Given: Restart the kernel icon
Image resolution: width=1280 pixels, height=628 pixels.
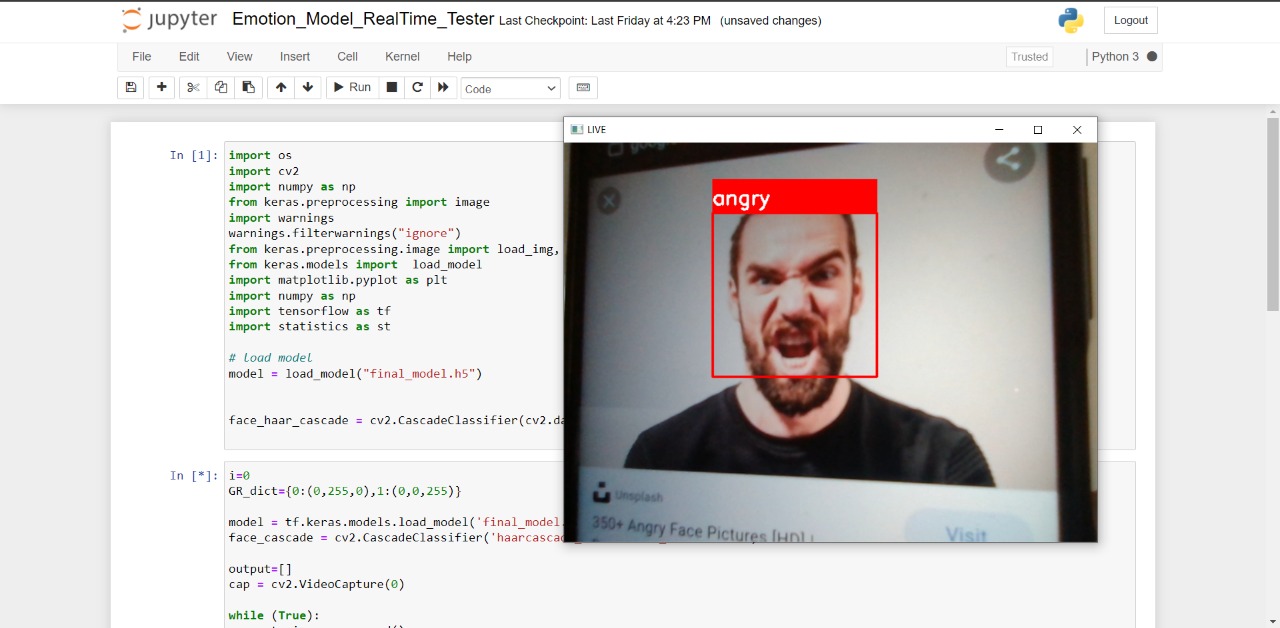Looking at the screenshot, I should [418, 88].
